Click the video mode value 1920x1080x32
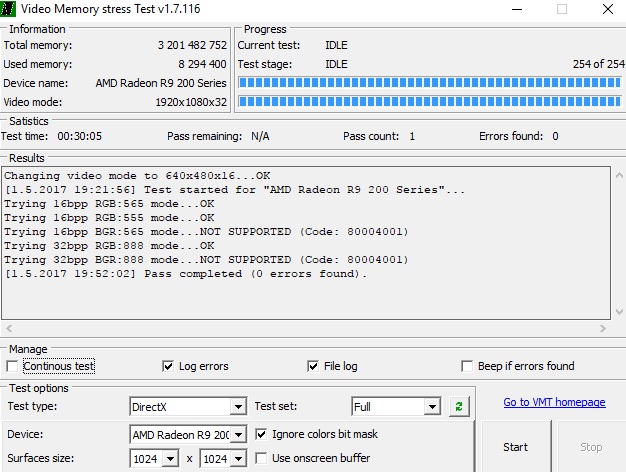626x472 pixels. 191,102
